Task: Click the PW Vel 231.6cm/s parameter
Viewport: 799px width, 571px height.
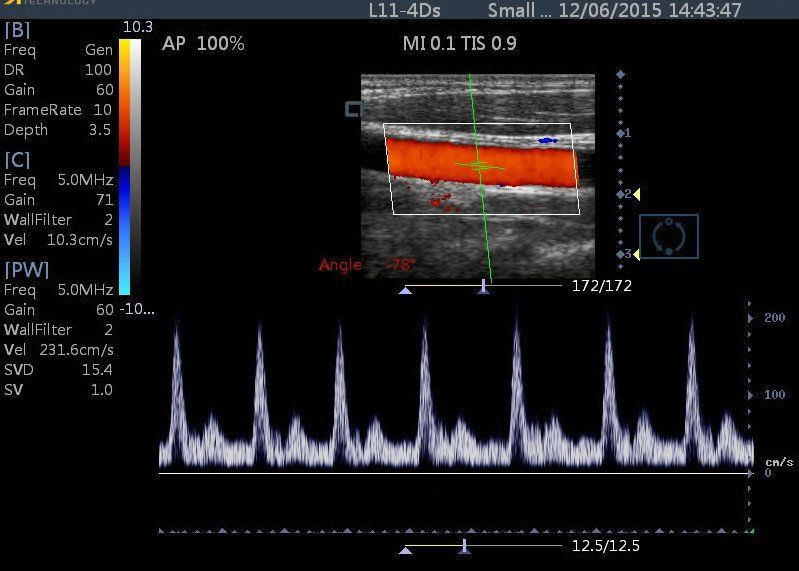Action: 58,350
